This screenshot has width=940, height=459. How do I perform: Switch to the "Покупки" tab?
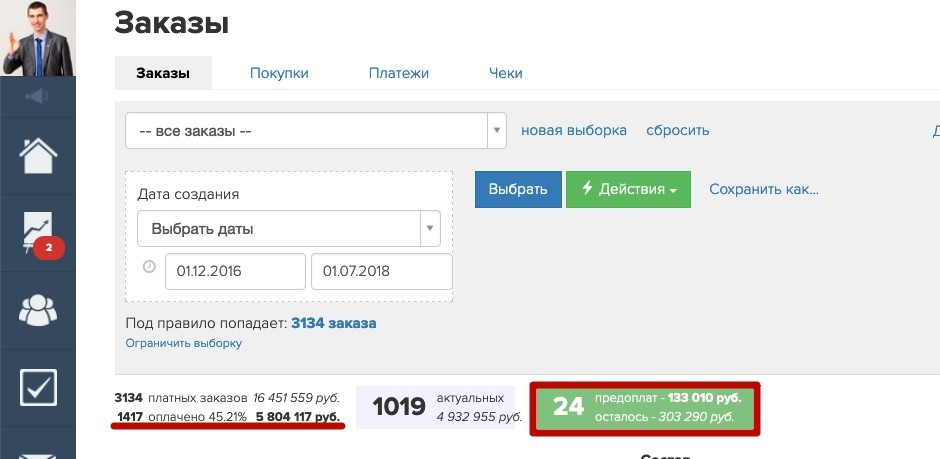point(279,73)
